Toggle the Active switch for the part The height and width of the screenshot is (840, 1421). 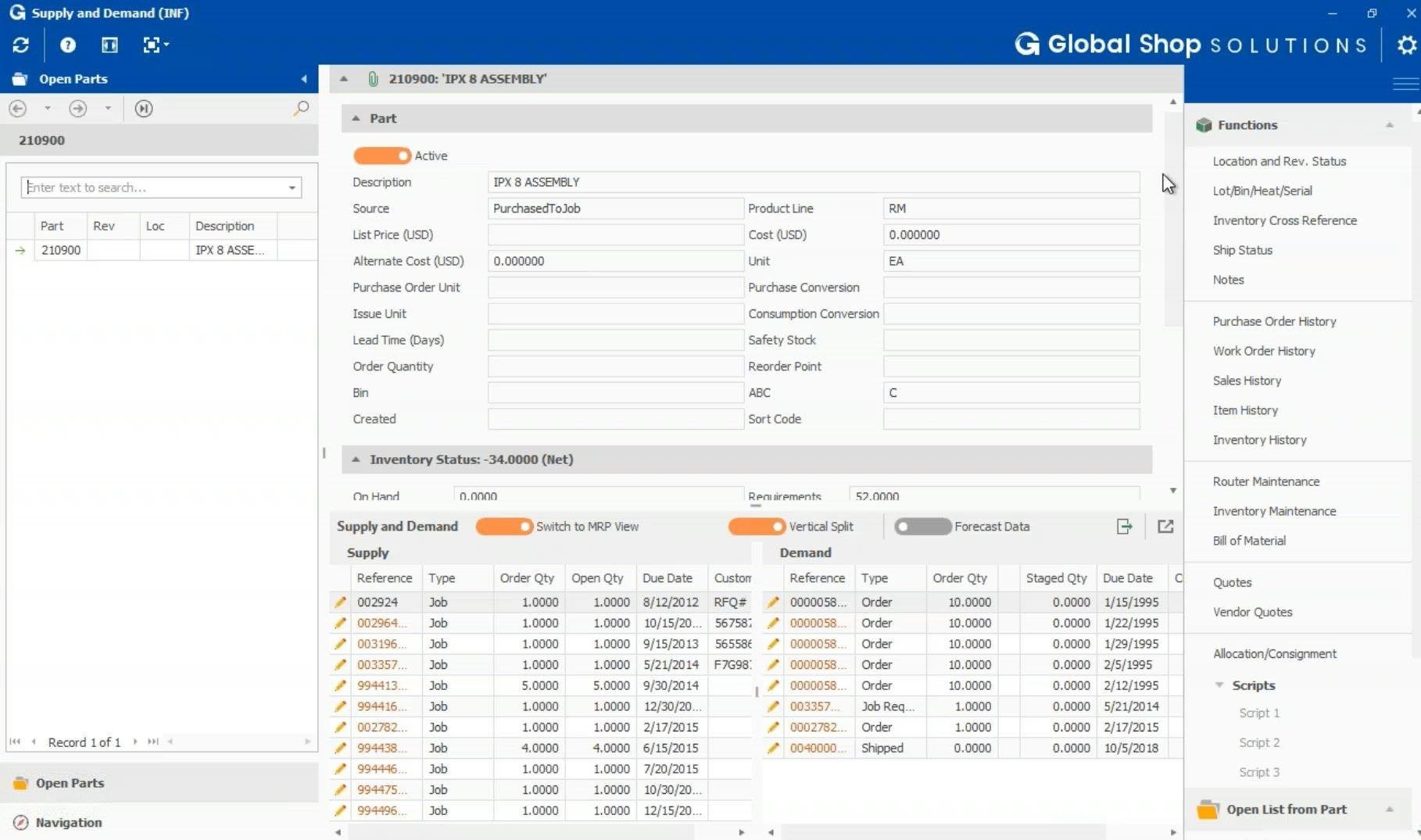click(382, 155)
